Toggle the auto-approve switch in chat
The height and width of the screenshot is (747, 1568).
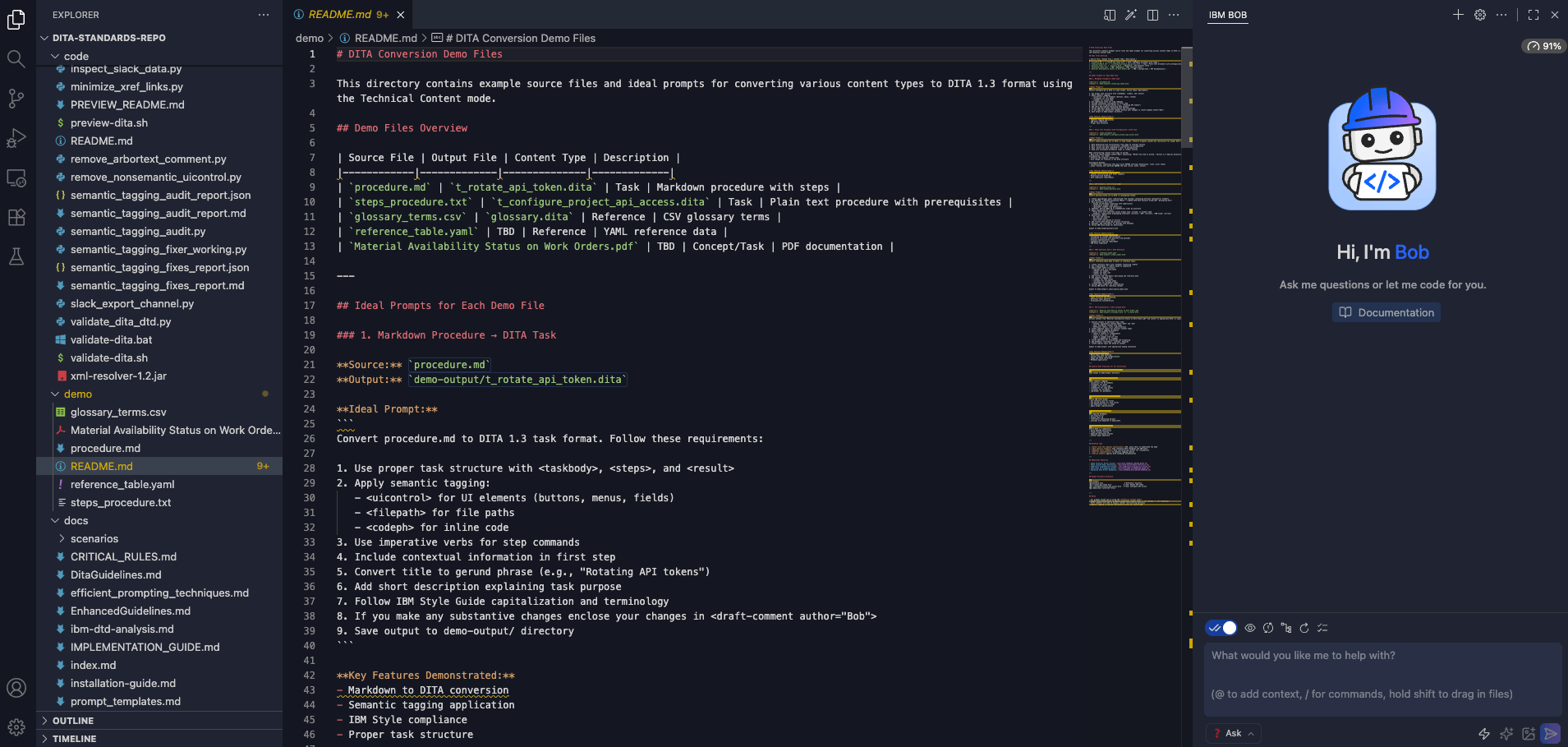coord(1221,628)
